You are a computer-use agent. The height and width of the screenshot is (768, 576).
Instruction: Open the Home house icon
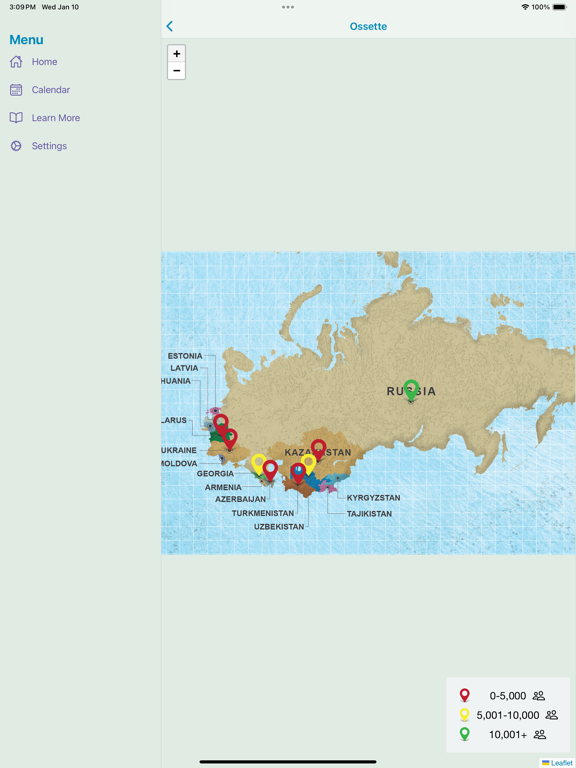tap(16, 62)
